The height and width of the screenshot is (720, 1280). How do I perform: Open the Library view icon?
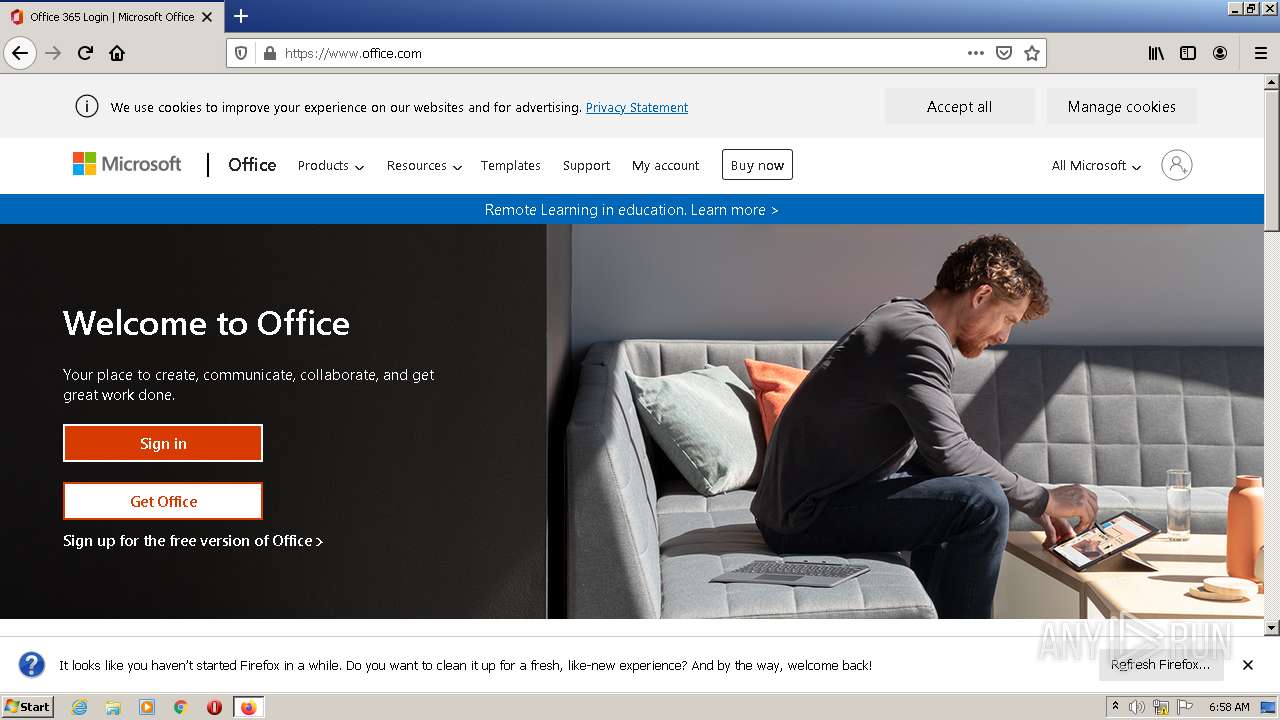point(1156,53)
